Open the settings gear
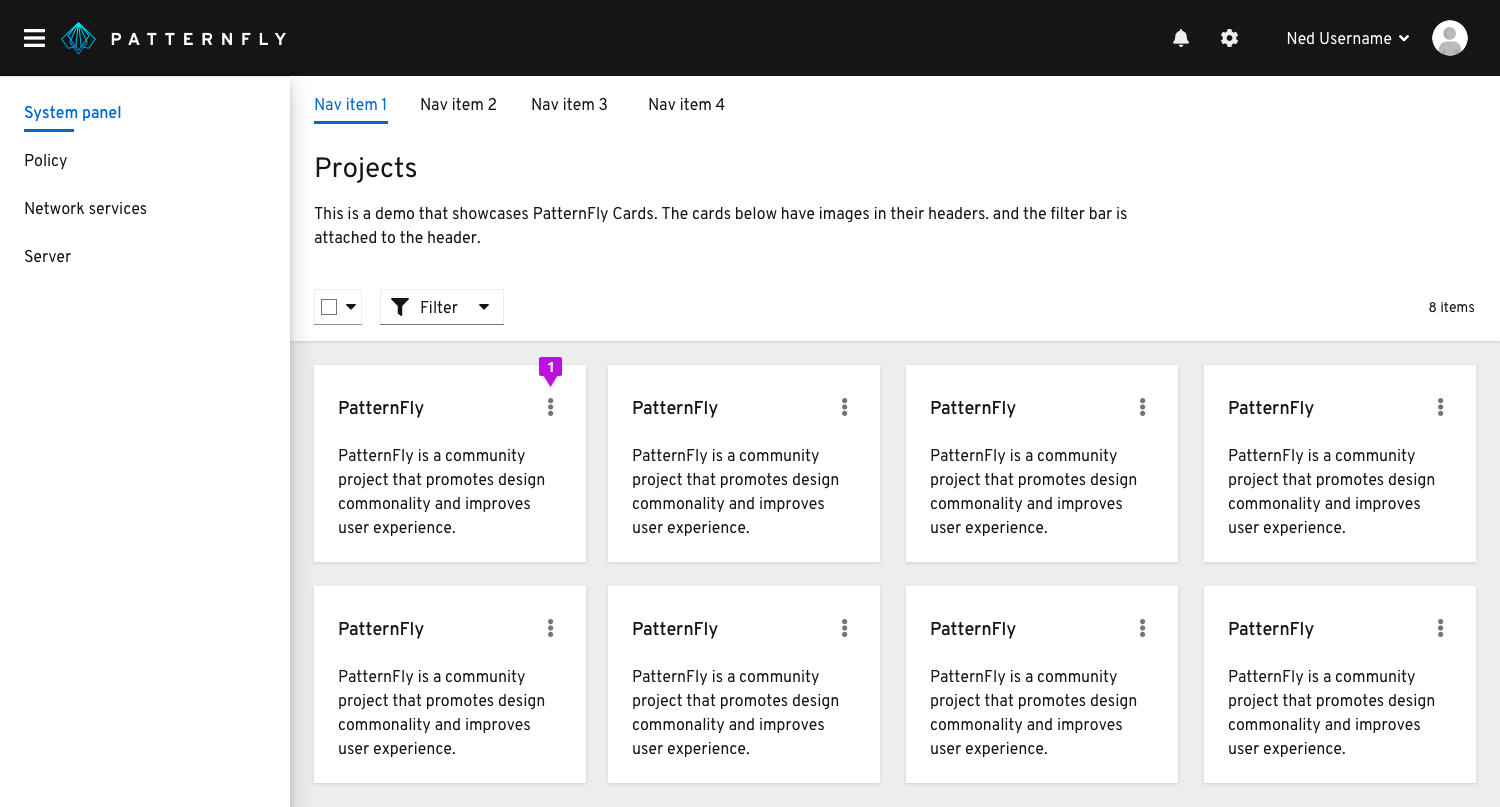 pos(1230,38)
